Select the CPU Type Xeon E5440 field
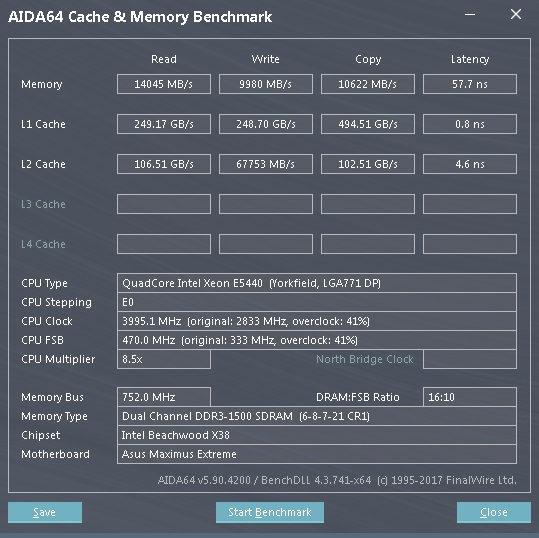This screenshot has width=539, height=538. (x=317, y=283)
